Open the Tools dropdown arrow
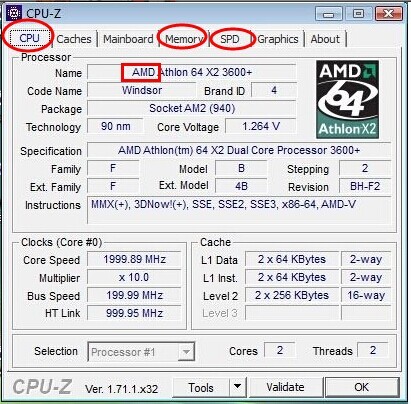Viewport: 411px width, 404px height. (237, 387)
